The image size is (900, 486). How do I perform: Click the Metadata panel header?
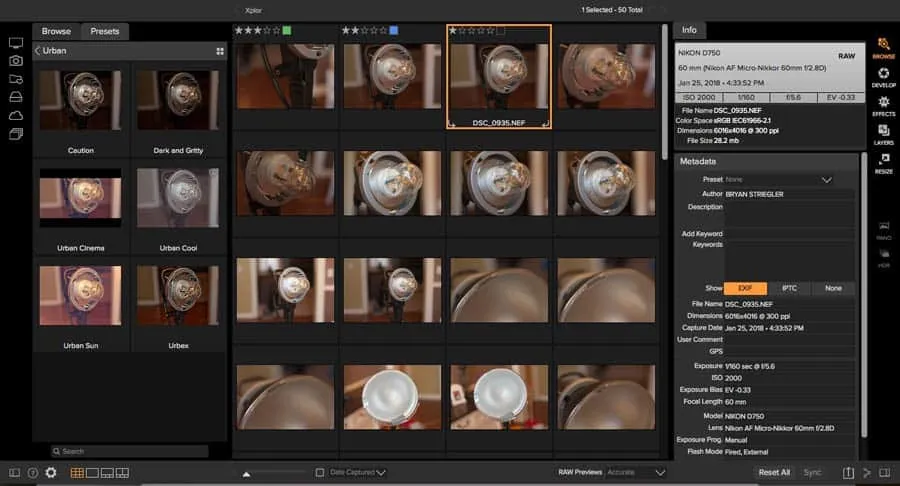(768, 161)
